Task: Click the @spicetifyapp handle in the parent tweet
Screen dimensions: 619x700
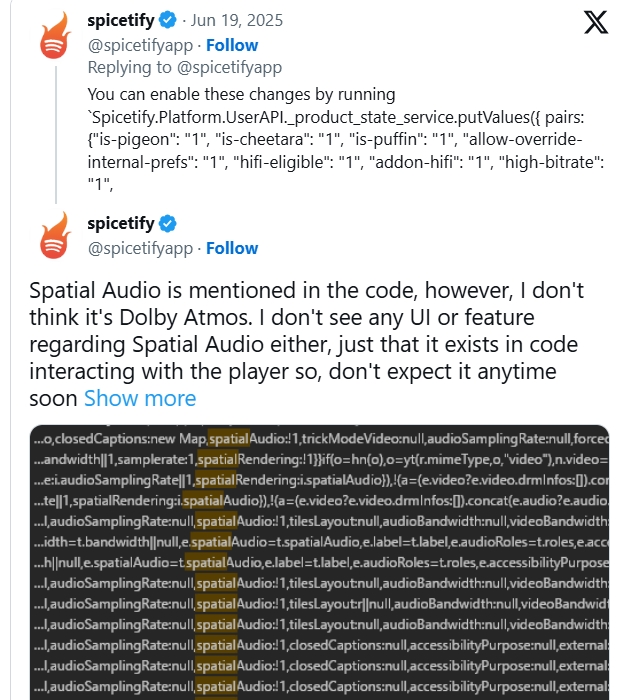Action: [140, 45]
